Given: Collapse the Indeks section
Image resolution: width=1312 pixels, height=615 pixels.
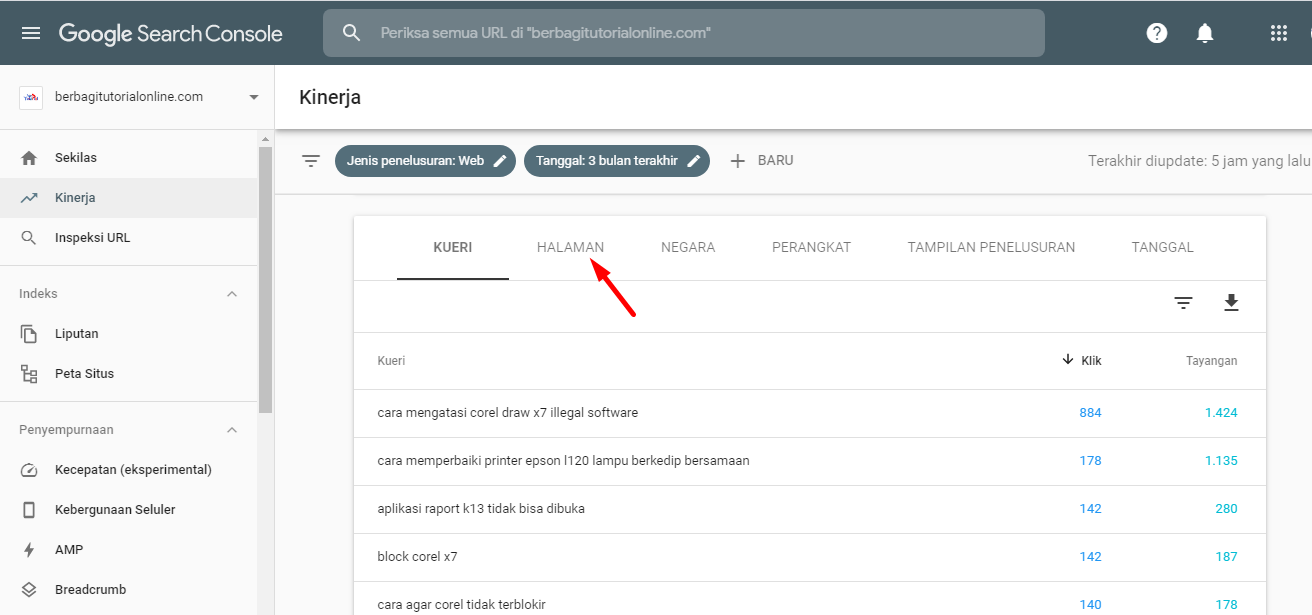Looking at the screenshot, I should point(232,294).
